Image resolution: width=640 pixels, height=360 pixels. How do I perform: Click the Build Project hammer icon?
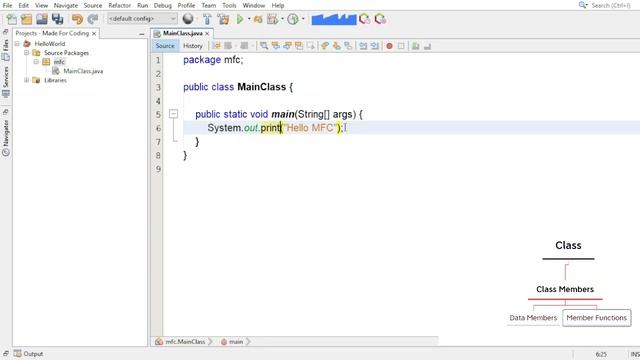tap(207, 19)
